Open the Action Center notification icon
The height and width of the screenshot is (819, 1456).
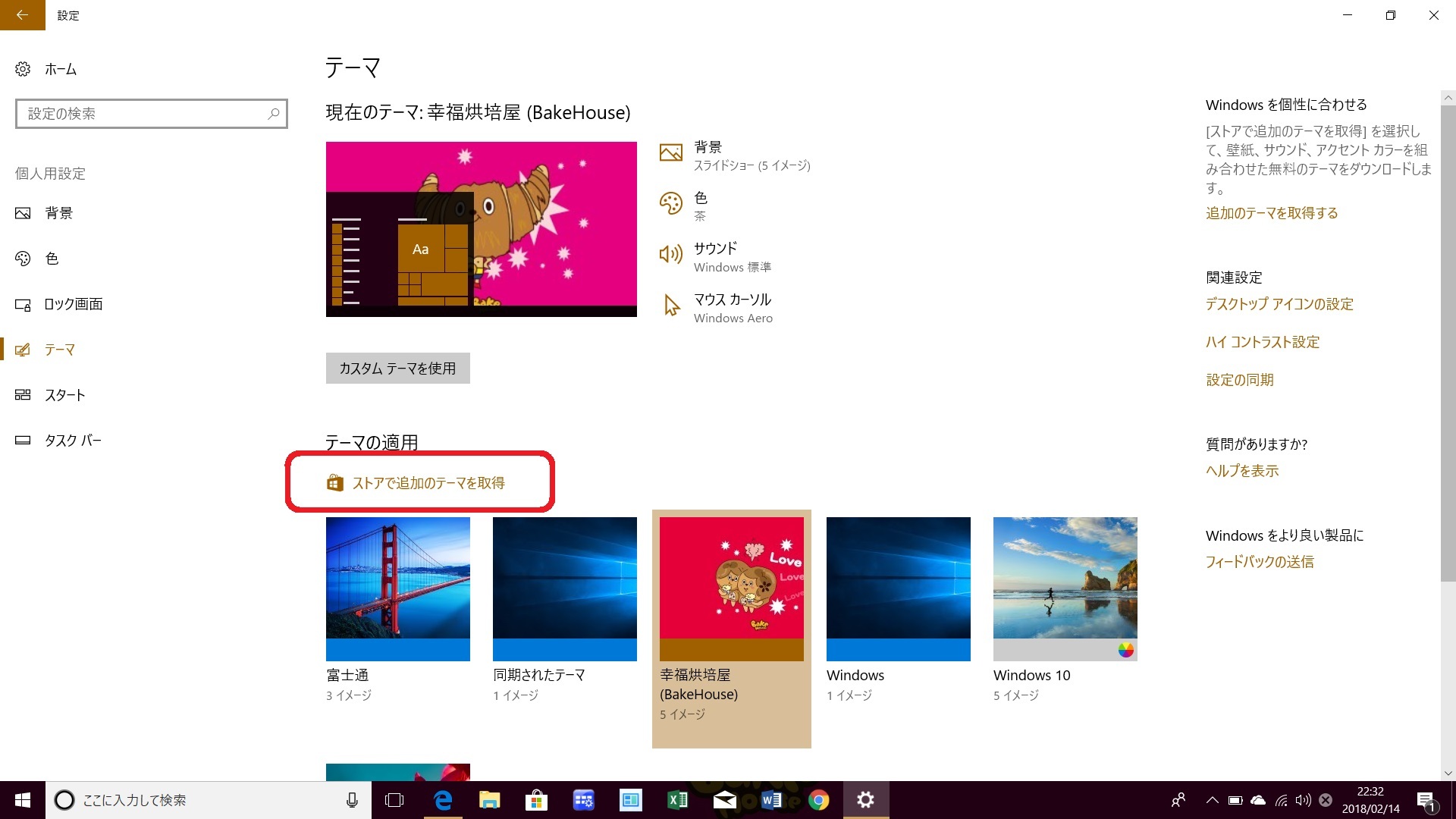[1426, 800]
